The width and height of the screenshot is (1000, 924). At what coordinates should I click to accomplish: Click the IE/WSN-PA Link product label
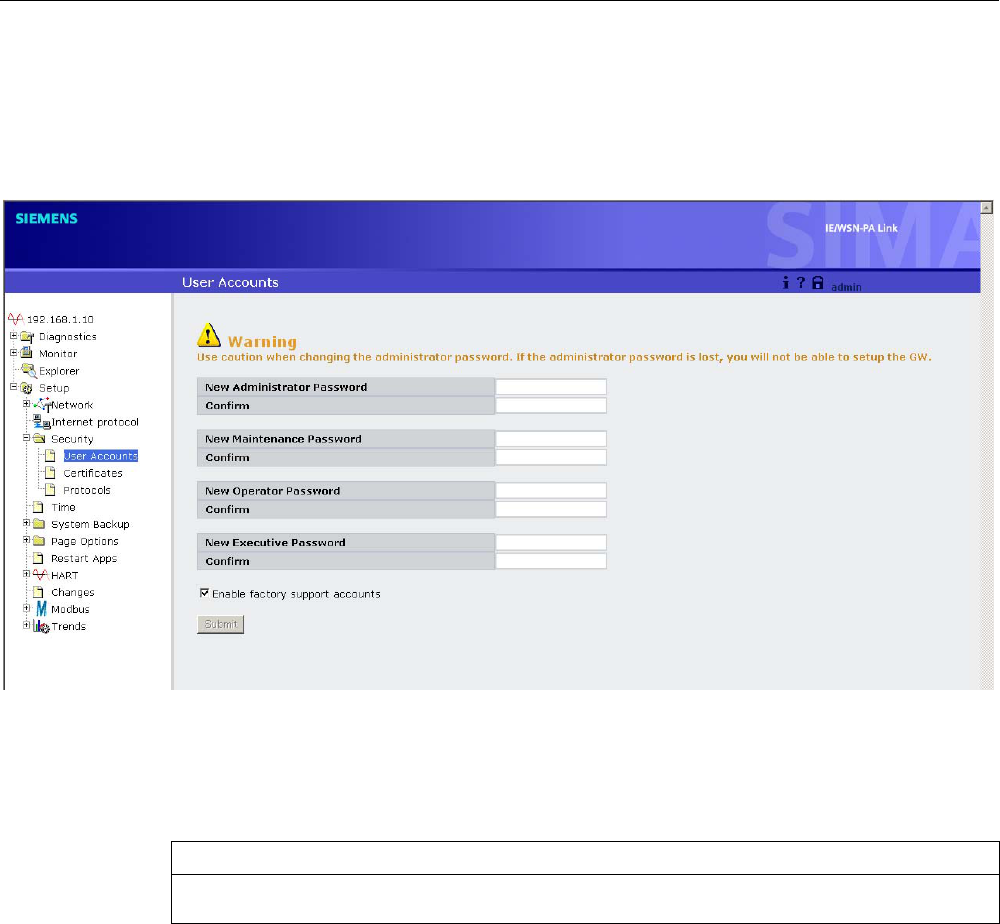861,228
